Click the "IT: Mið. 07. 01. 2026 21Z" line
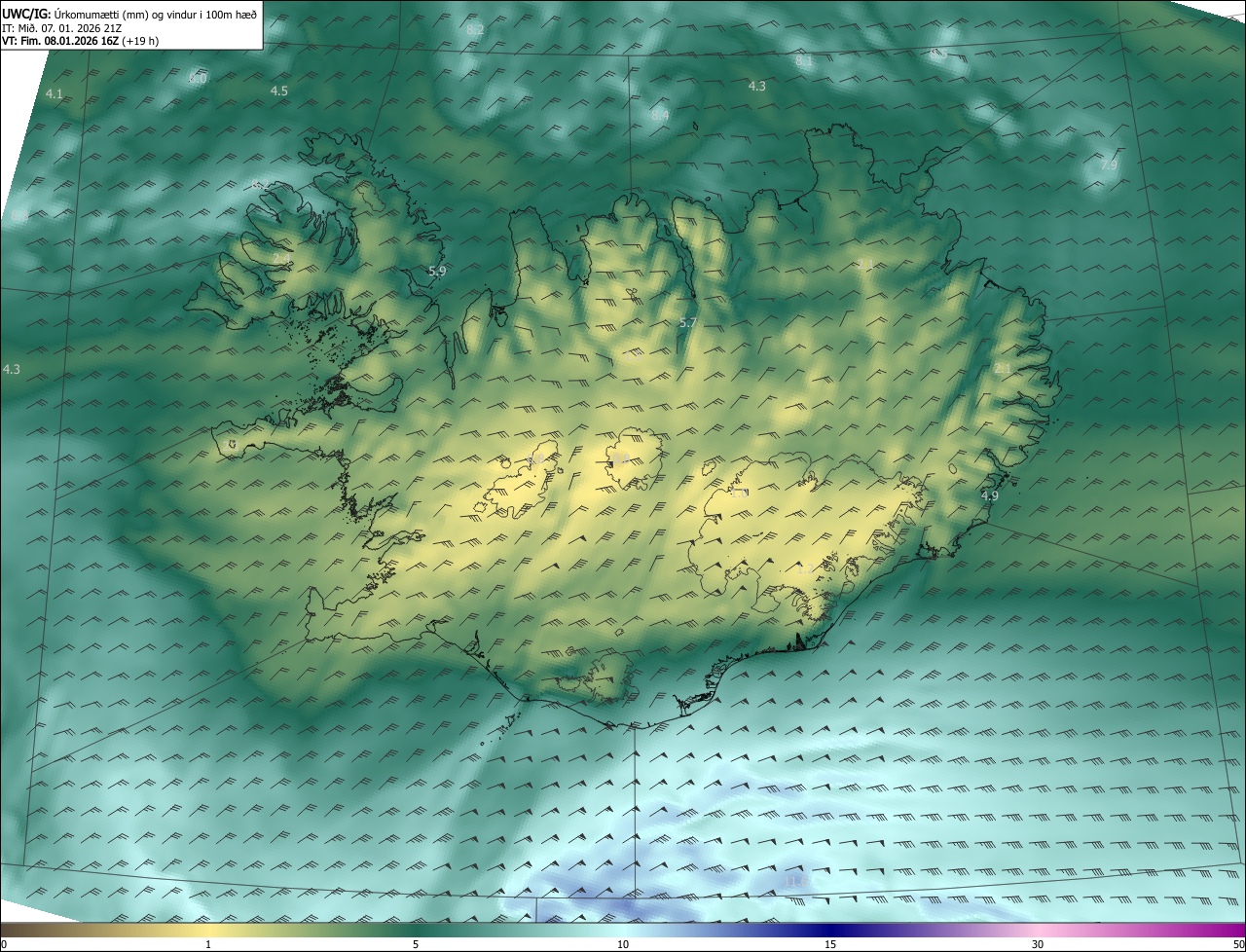 coord(61,28)
